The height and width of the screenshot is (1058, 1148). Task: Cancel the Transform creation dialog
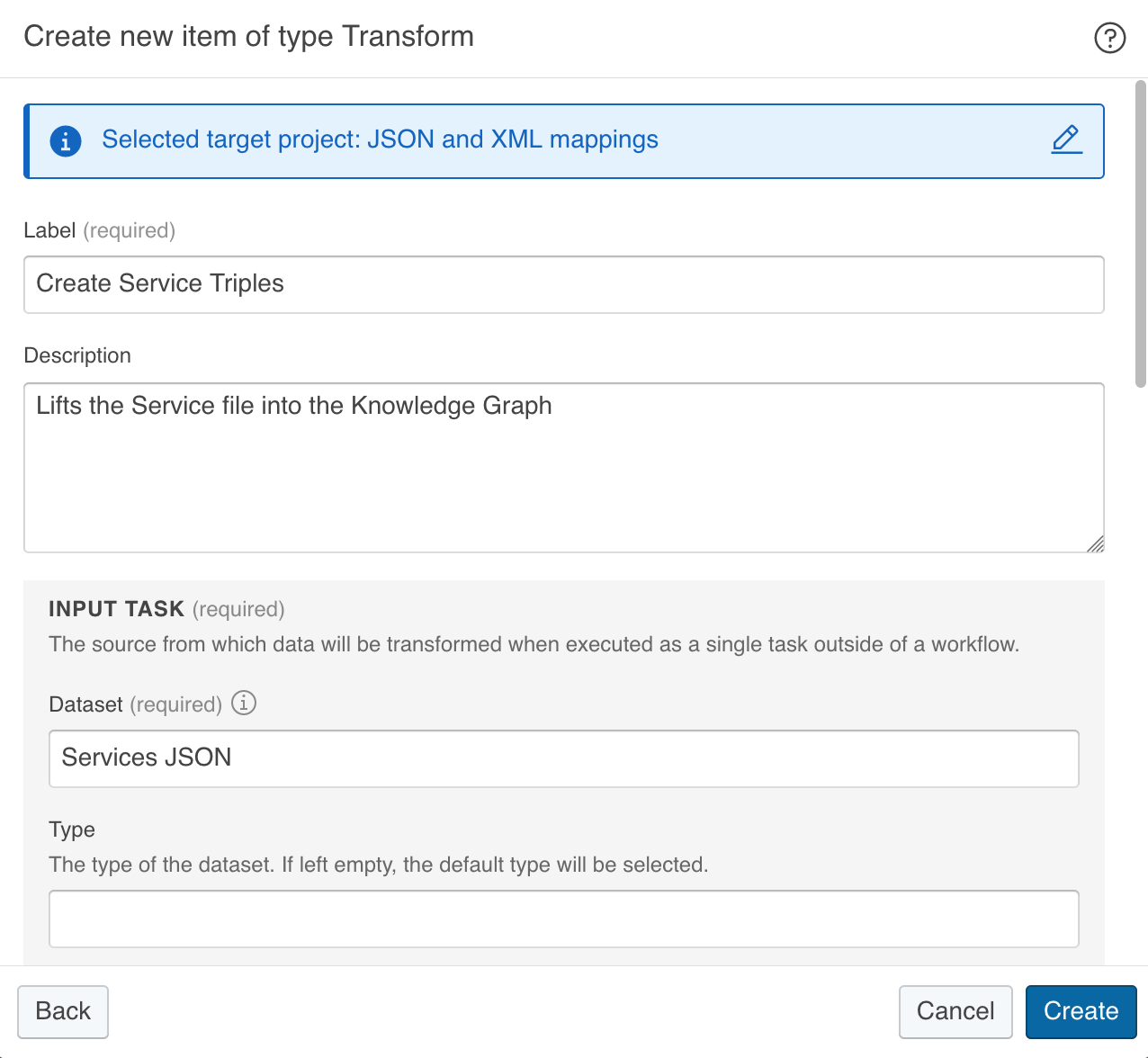pos(955,1011)
